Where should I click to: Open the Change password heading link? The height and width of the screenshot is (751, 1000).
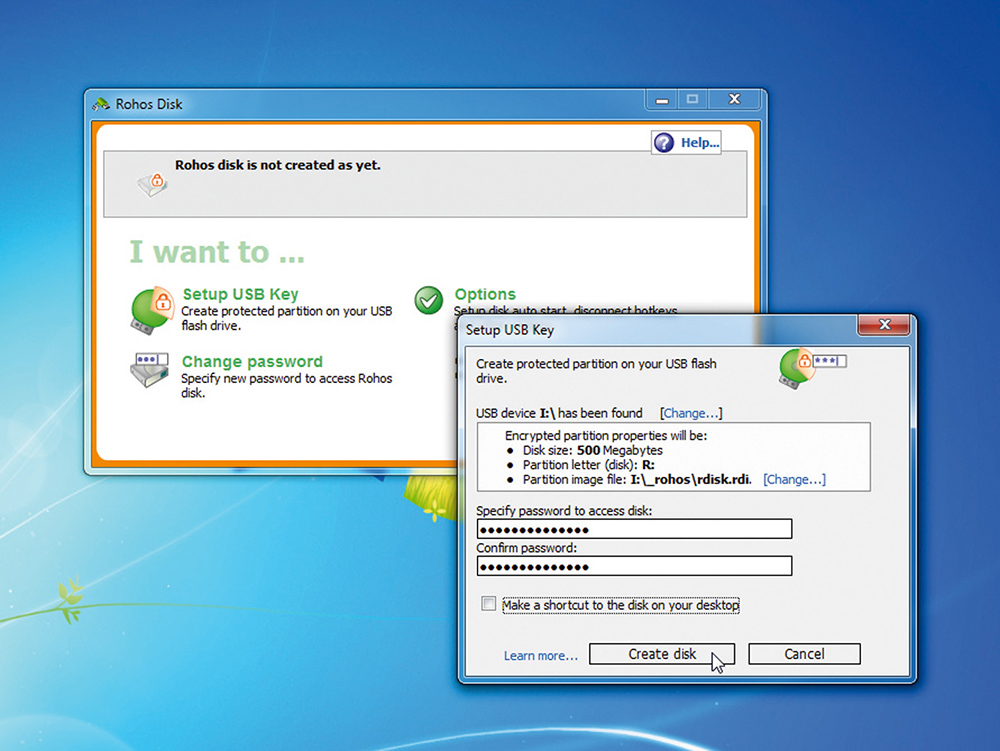(x=252, y=361)
